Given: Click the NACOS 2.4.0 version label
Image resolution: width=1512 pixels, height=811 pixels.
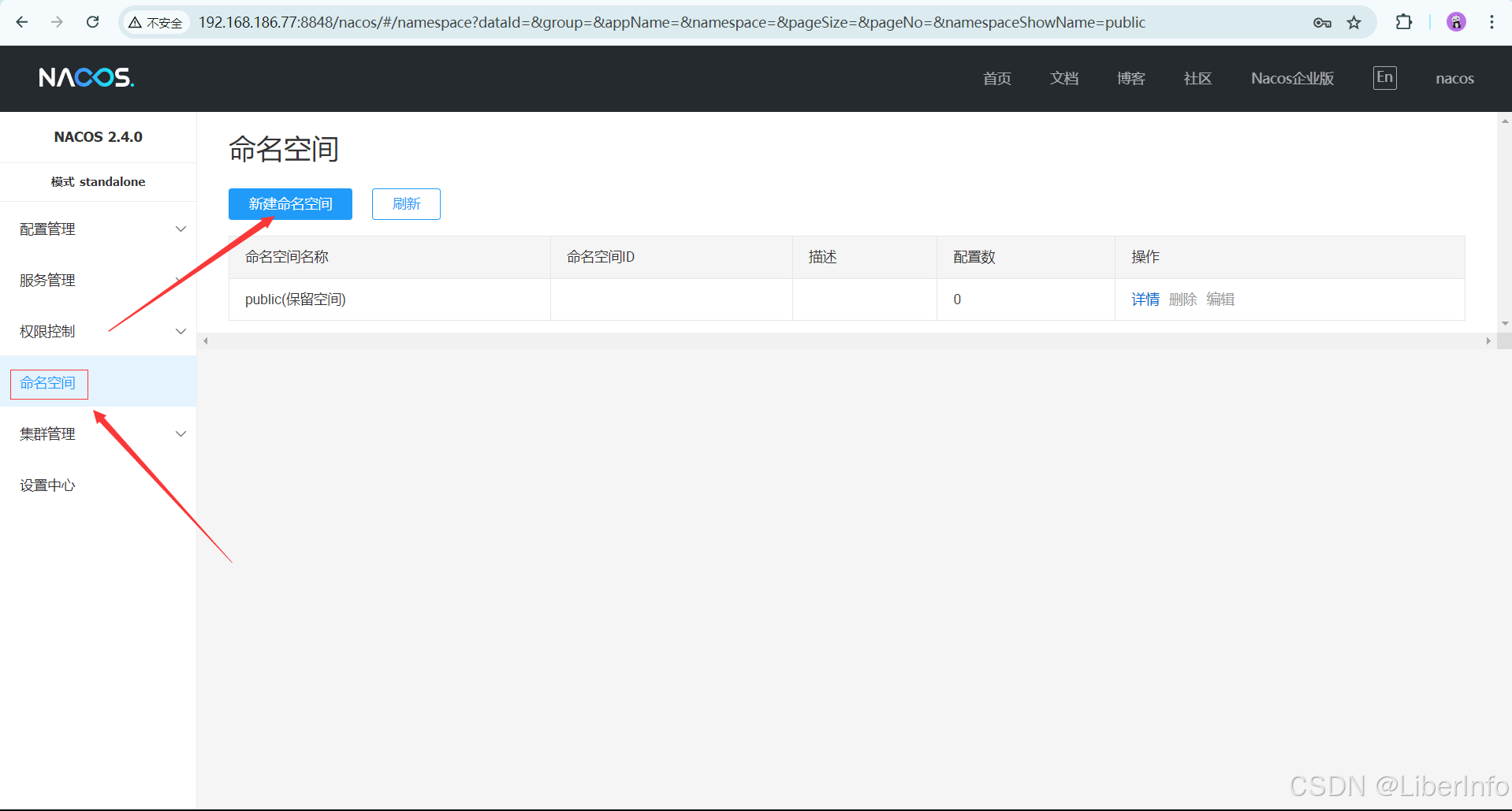Looking at the screenshot, I should 99,137.
